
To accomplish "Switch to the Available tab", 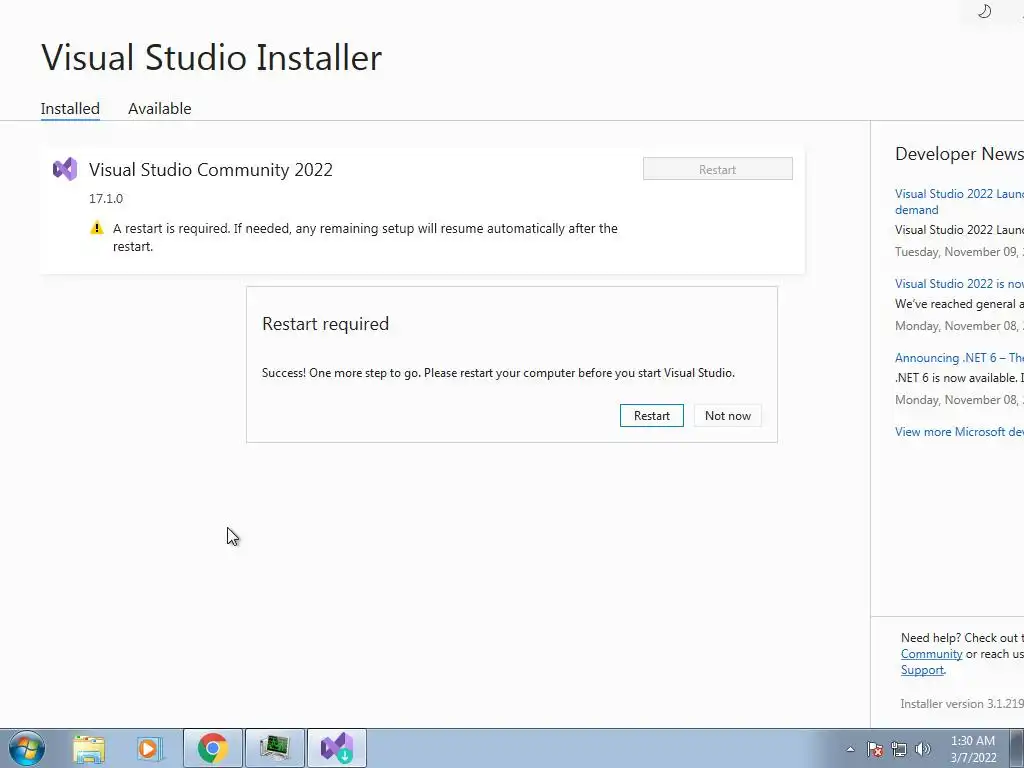I will 159,108.
